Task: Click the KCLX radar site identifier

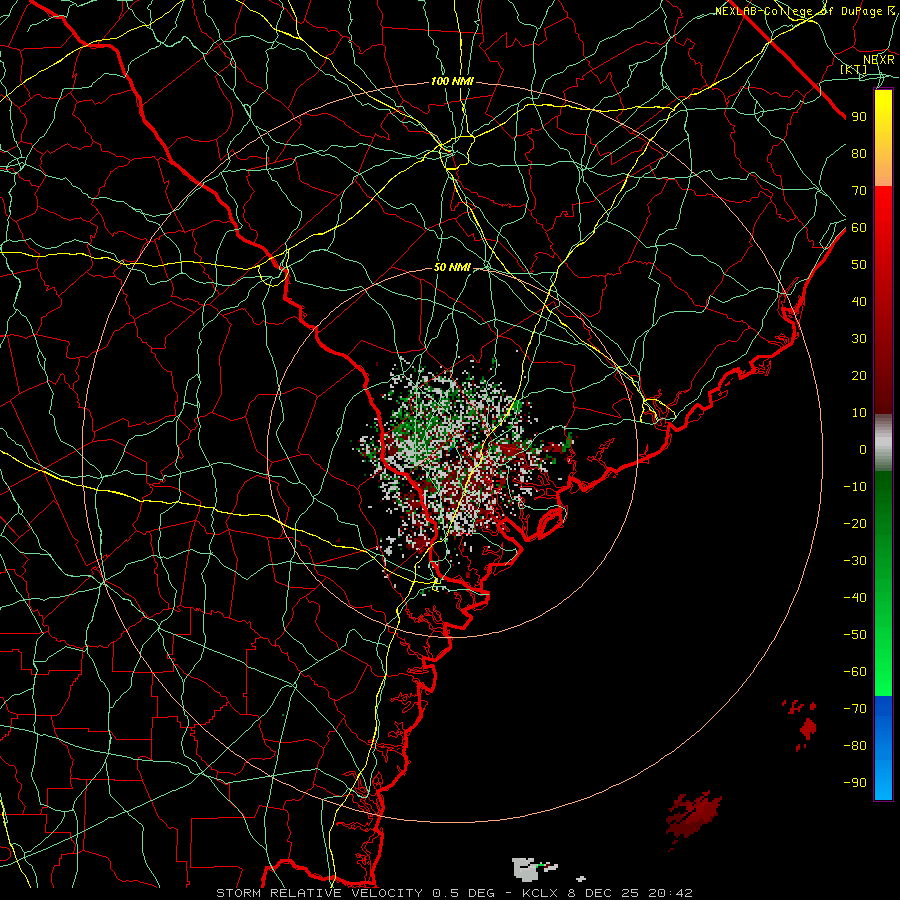Action: pos(541,893)
